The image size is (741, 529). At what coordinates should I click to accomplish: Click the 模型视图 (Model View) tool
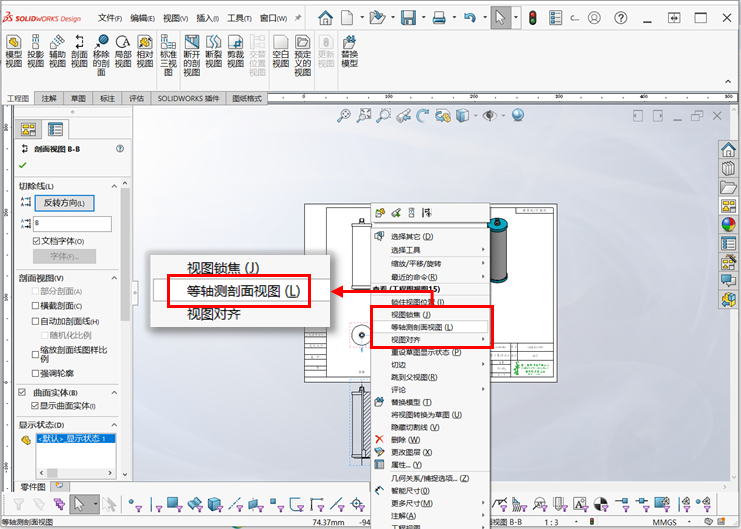coord(13,51)
